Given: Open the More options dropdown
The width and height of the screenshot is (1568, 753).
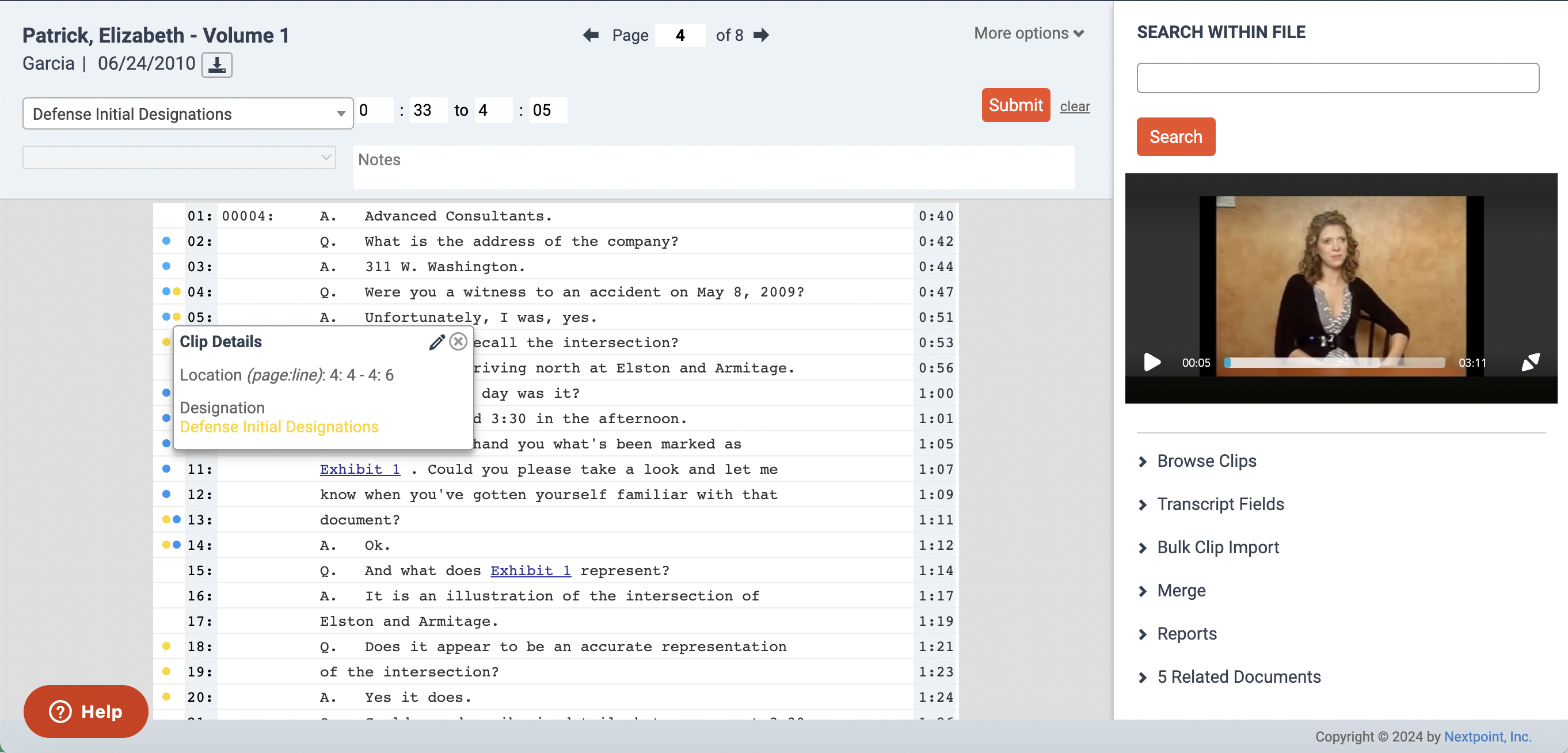Looking at the screenshot, I should pyautogui.click(x=1029, y=33).
